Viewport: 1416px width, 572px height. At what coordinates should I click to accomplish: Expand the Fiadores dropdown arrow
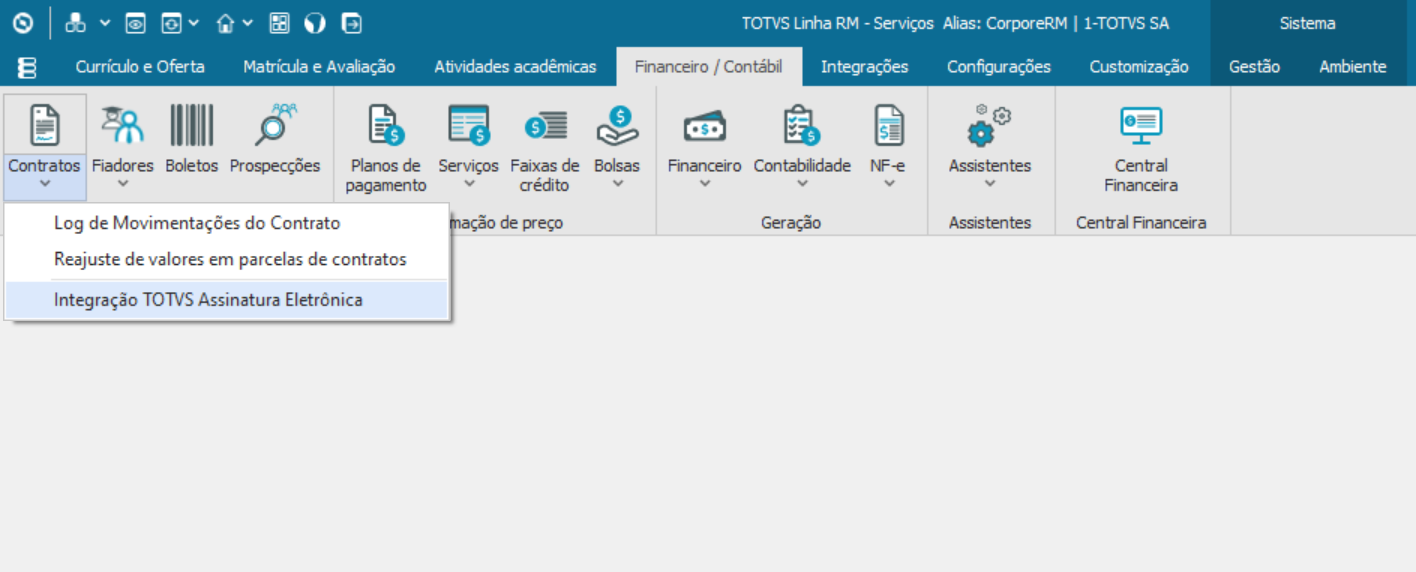(x=123, y=183)
